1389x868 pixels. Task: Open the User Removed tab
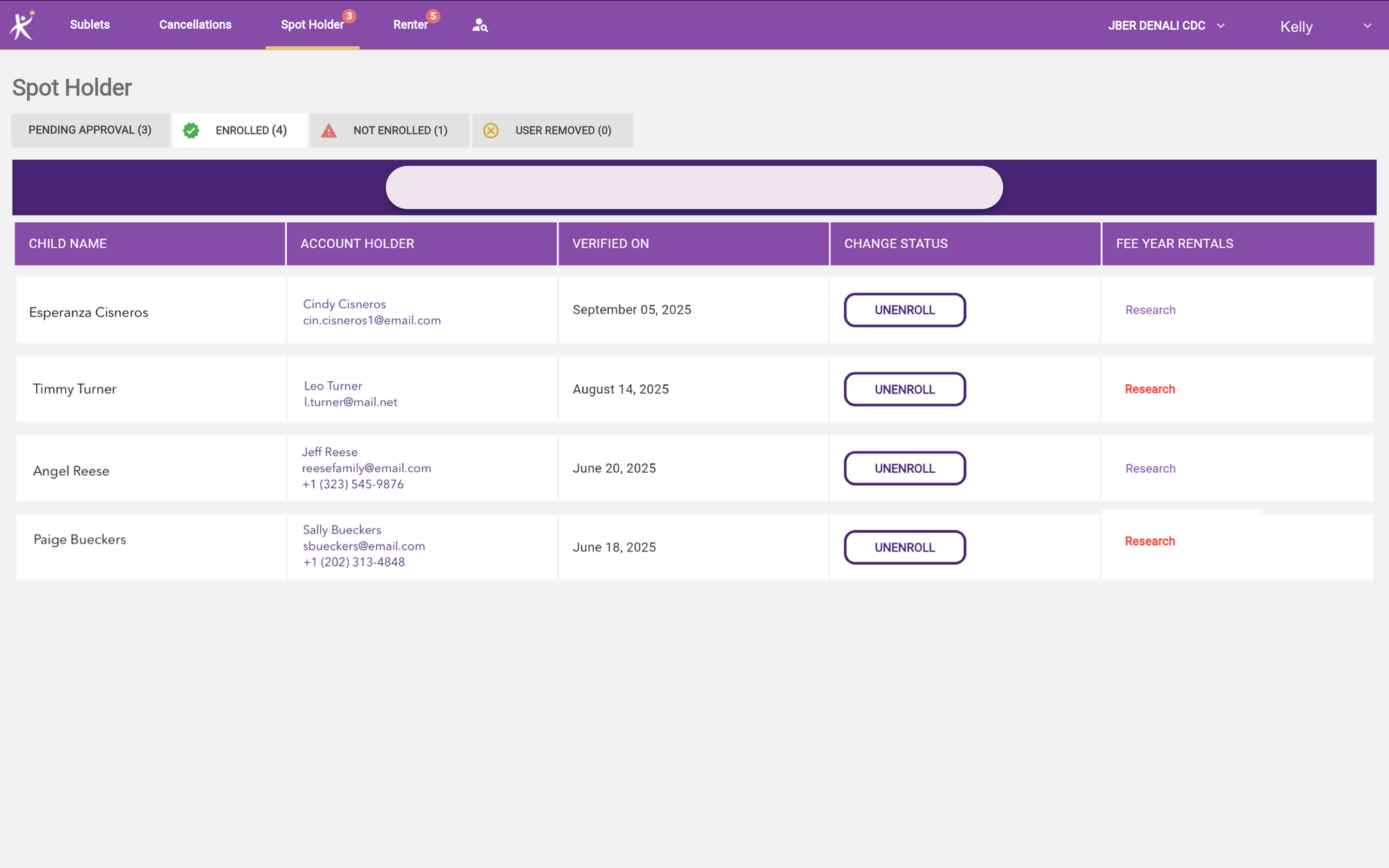point(563,131)
